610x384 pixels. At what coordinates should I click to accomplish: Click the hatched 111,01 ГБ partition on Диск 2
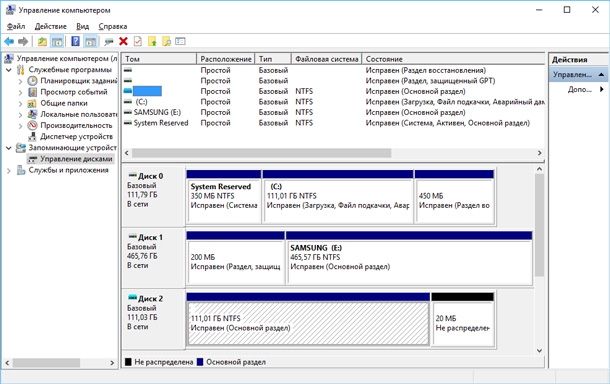pyautogui.click(x=308, y=319)
